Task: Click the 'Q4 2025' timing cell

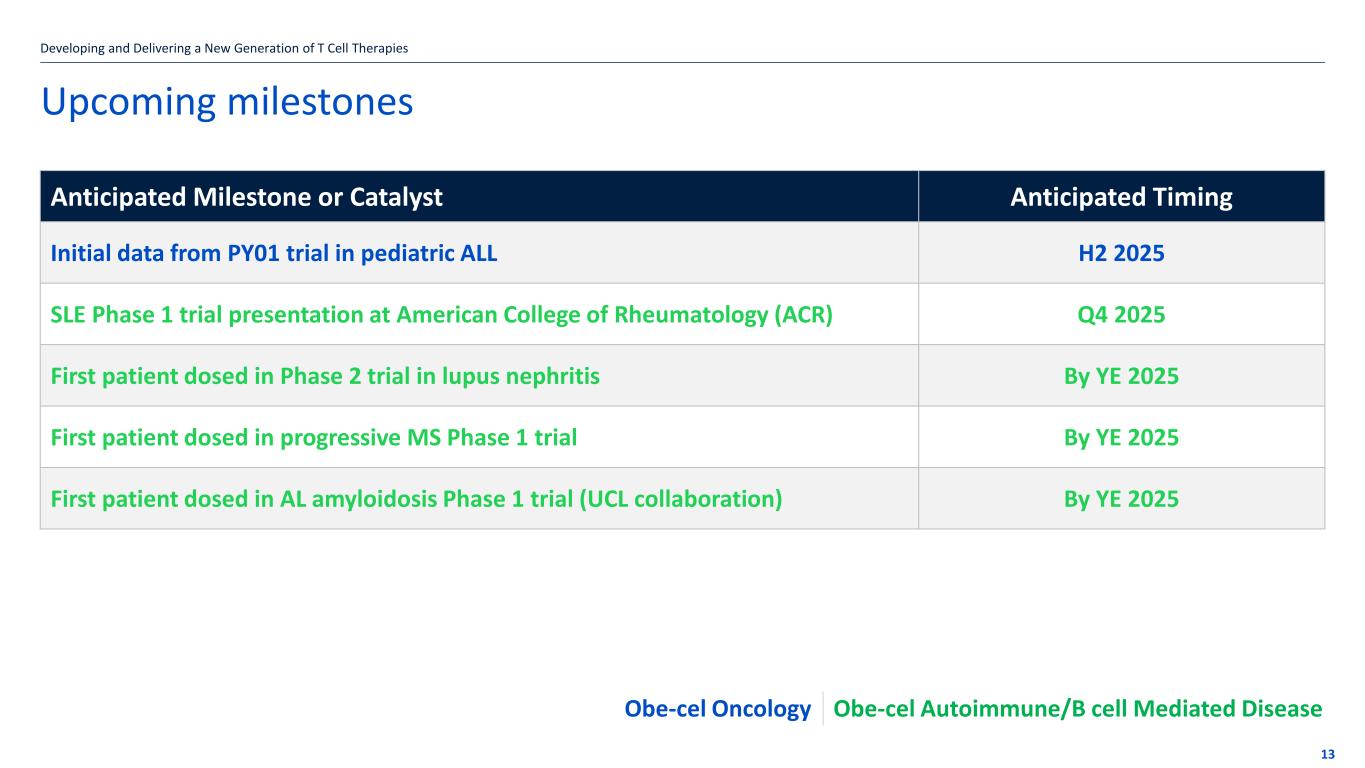Action: [x=1121, y=315]
